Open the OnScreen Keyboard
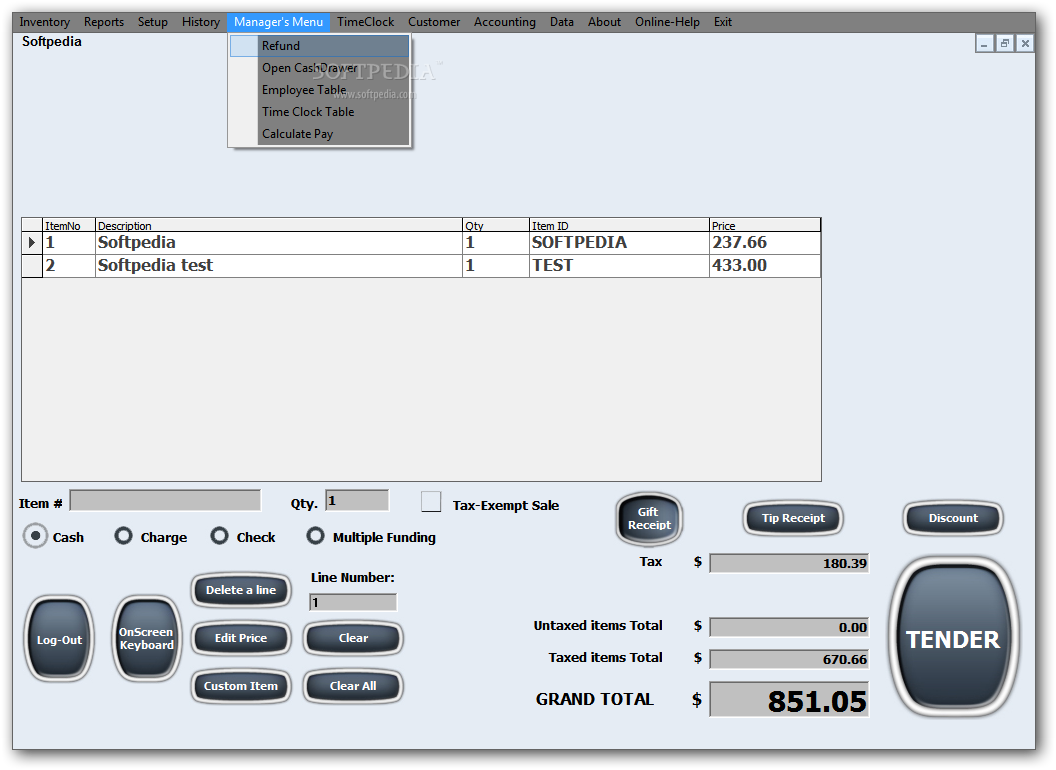Viewport: 1056px width, 770px height. point(147,639)
